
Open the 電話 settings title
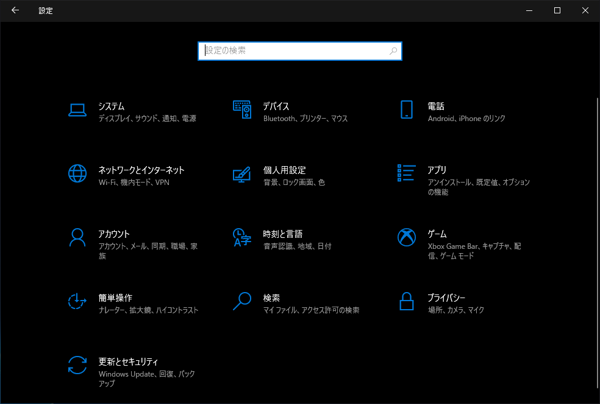click(436, 106)
